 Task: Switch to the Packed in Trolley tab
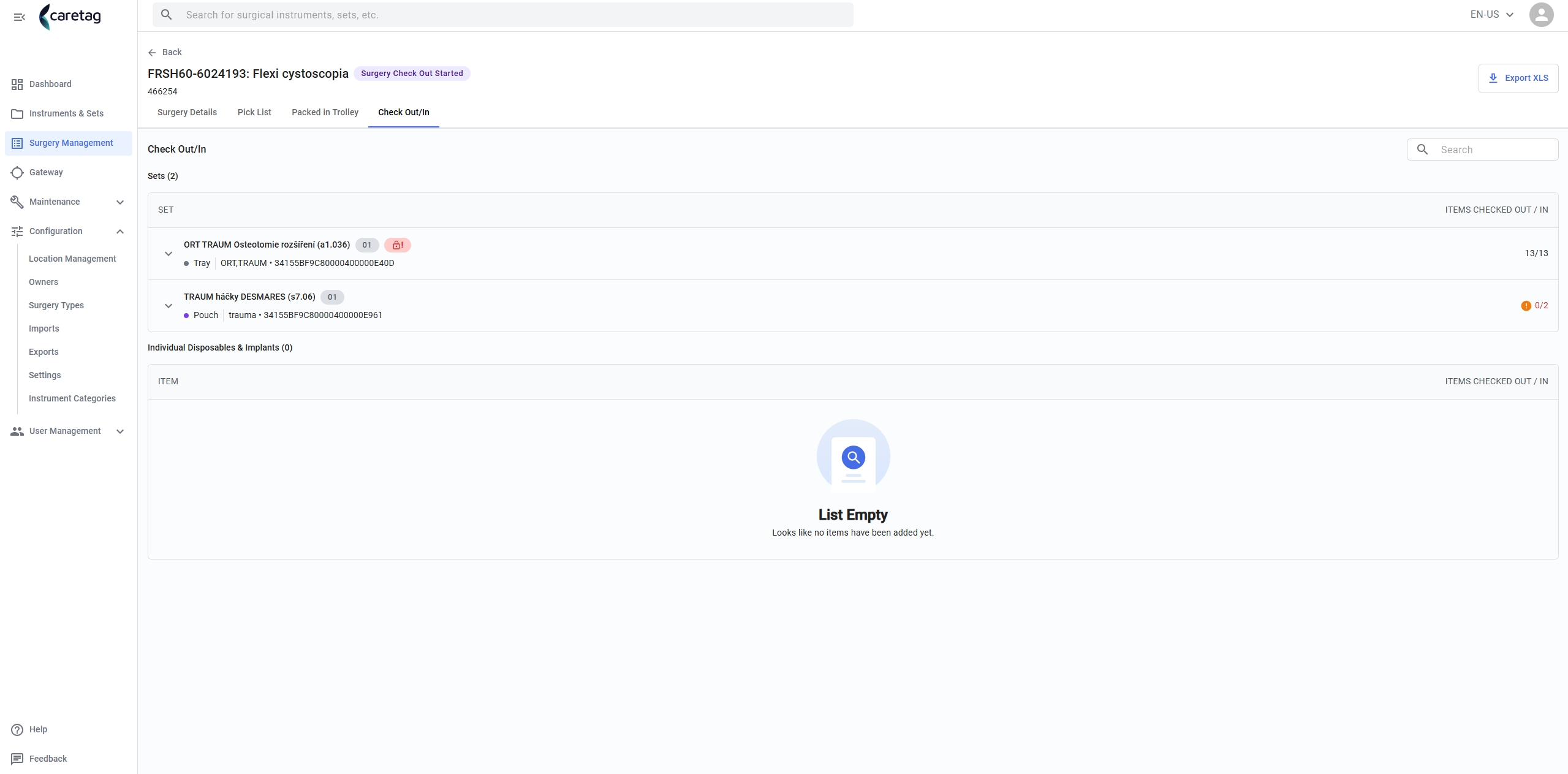(325, 112)
